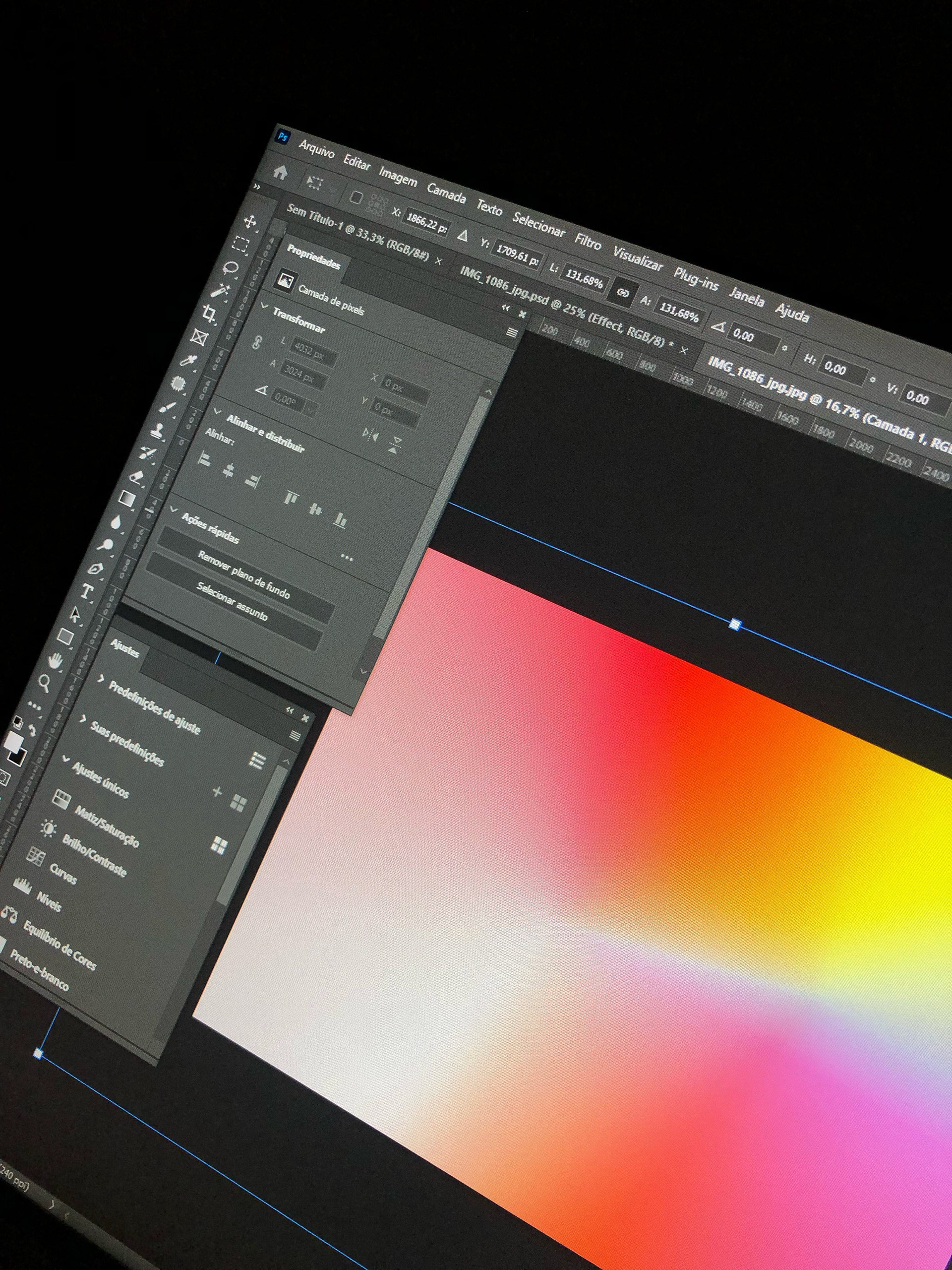Select the Crop tool
952x1270 pixels.
(x=209, y=314)
